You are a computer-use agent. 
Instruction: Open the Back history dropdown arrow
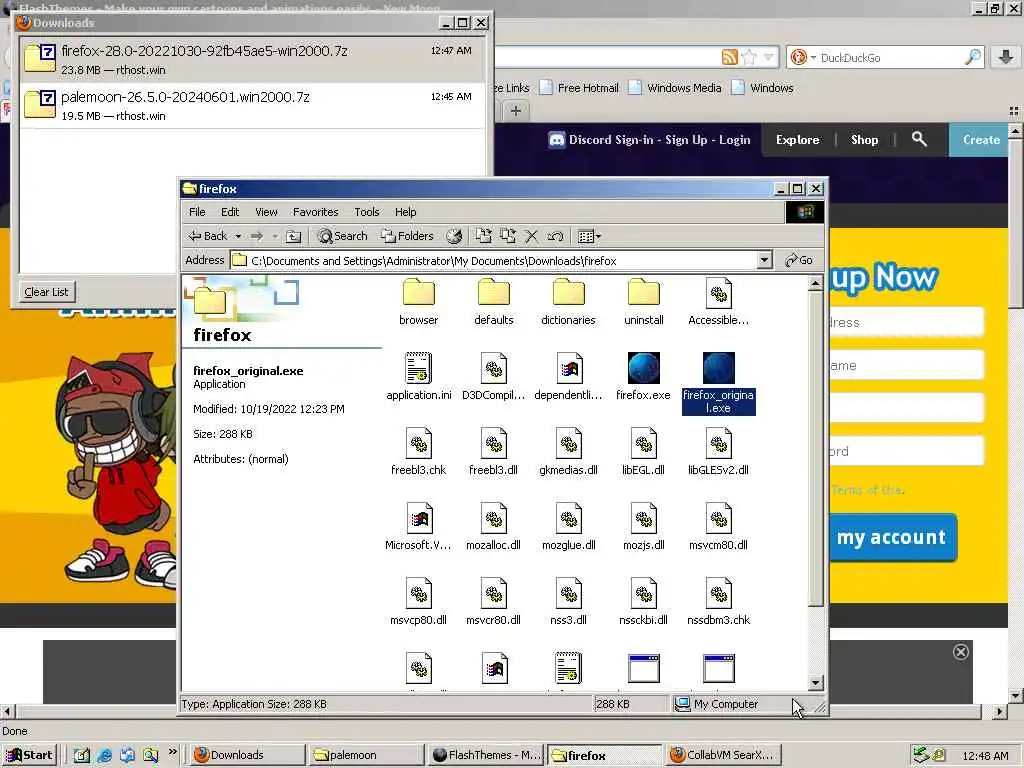click(238, 236)
